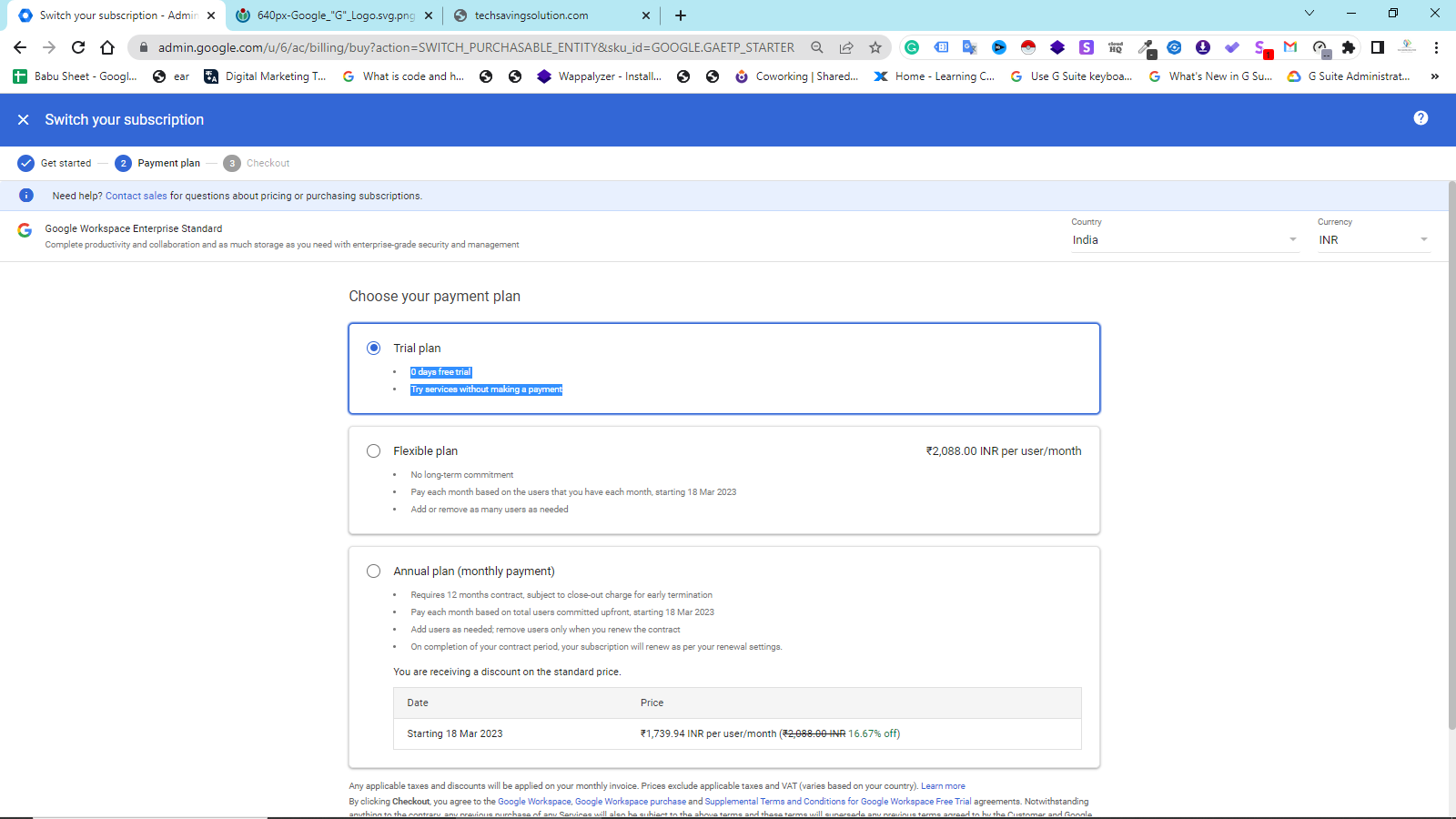Open Wappalyzer - Install bookmark
Viewport: 1456px width, 819px height.
coord(600,76)
